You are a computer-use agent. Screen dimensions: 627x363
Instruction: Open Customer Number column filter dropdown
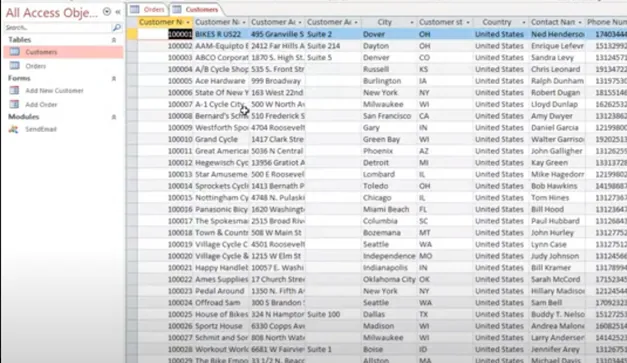[x=188, y=22]
